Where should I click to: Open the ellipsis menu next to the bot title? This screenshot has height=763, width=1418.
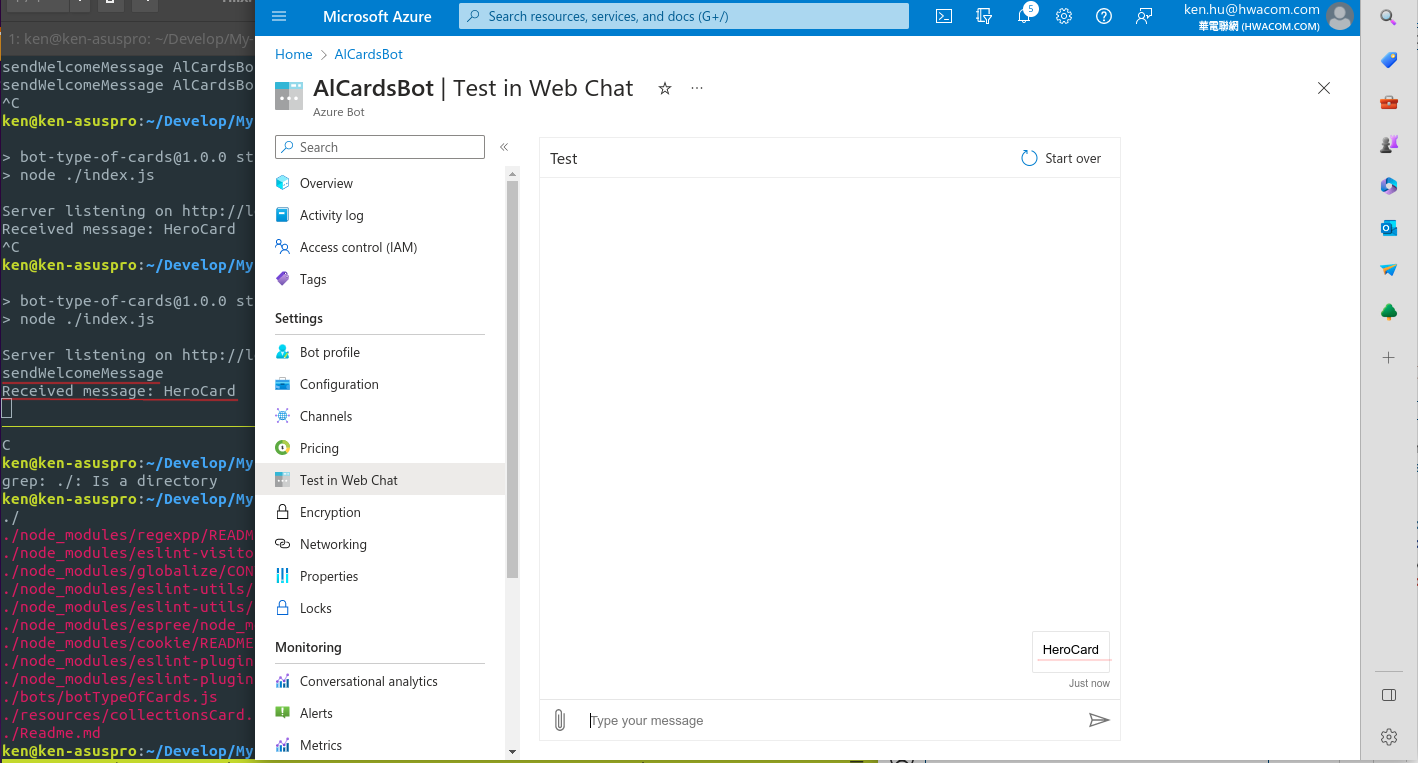[x=697, y=89]
